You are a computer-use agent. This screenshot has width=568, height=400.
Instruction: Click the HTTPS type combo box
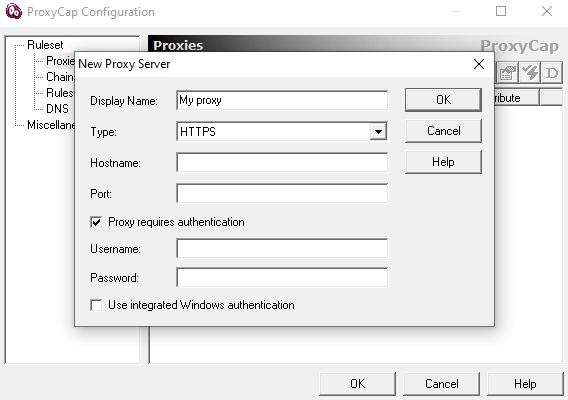[282, 132]
